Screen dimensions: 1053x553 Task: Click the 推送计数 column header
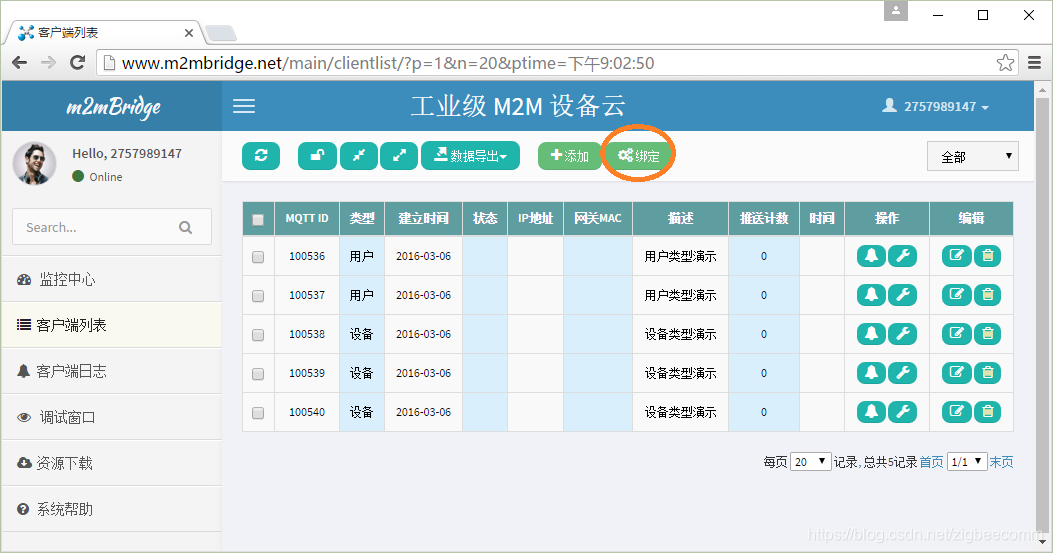point(764,218)
